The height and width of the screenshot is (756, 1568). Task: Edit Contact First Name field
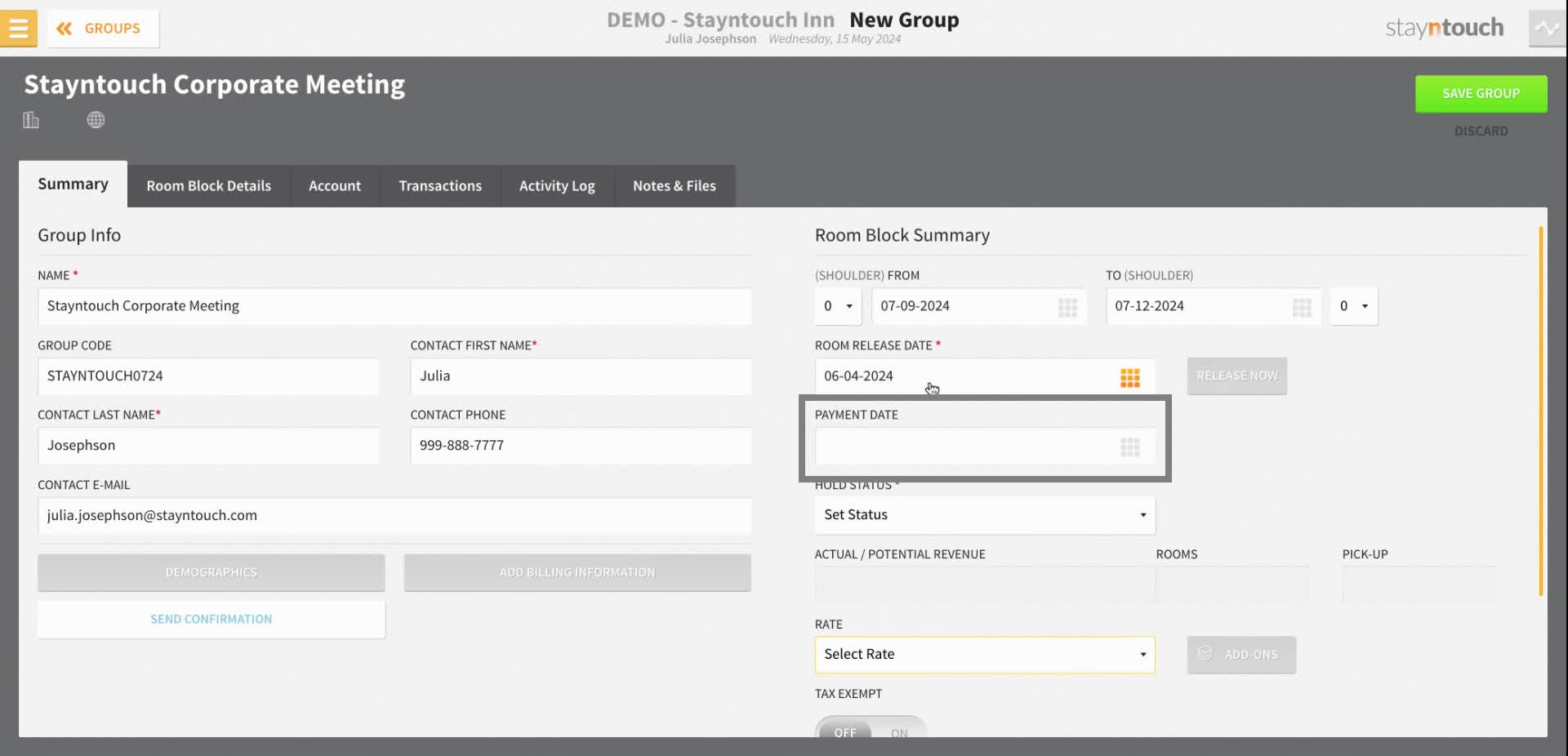(581, 376)
